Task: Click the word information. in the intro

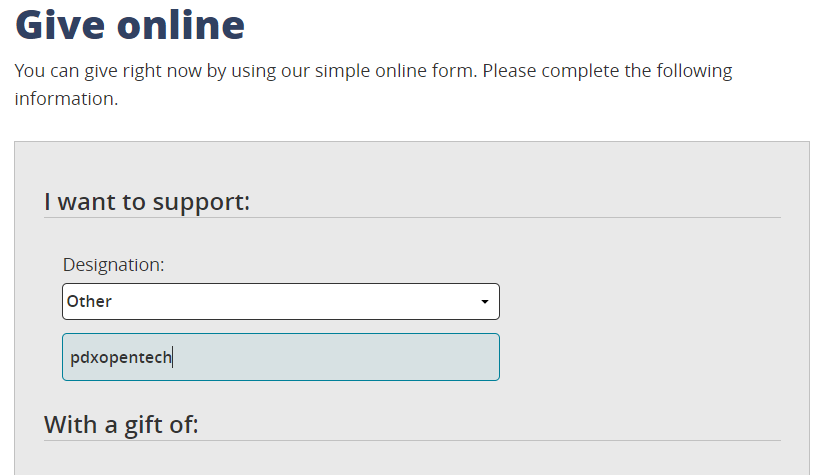Action: [x=67, y=99]
